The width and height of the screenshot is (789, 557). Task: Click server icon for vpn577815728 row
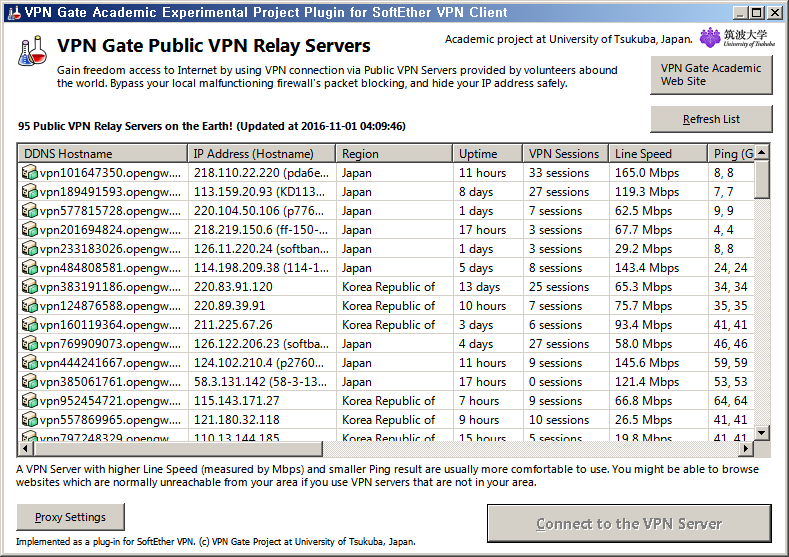(x=30, y=211)
